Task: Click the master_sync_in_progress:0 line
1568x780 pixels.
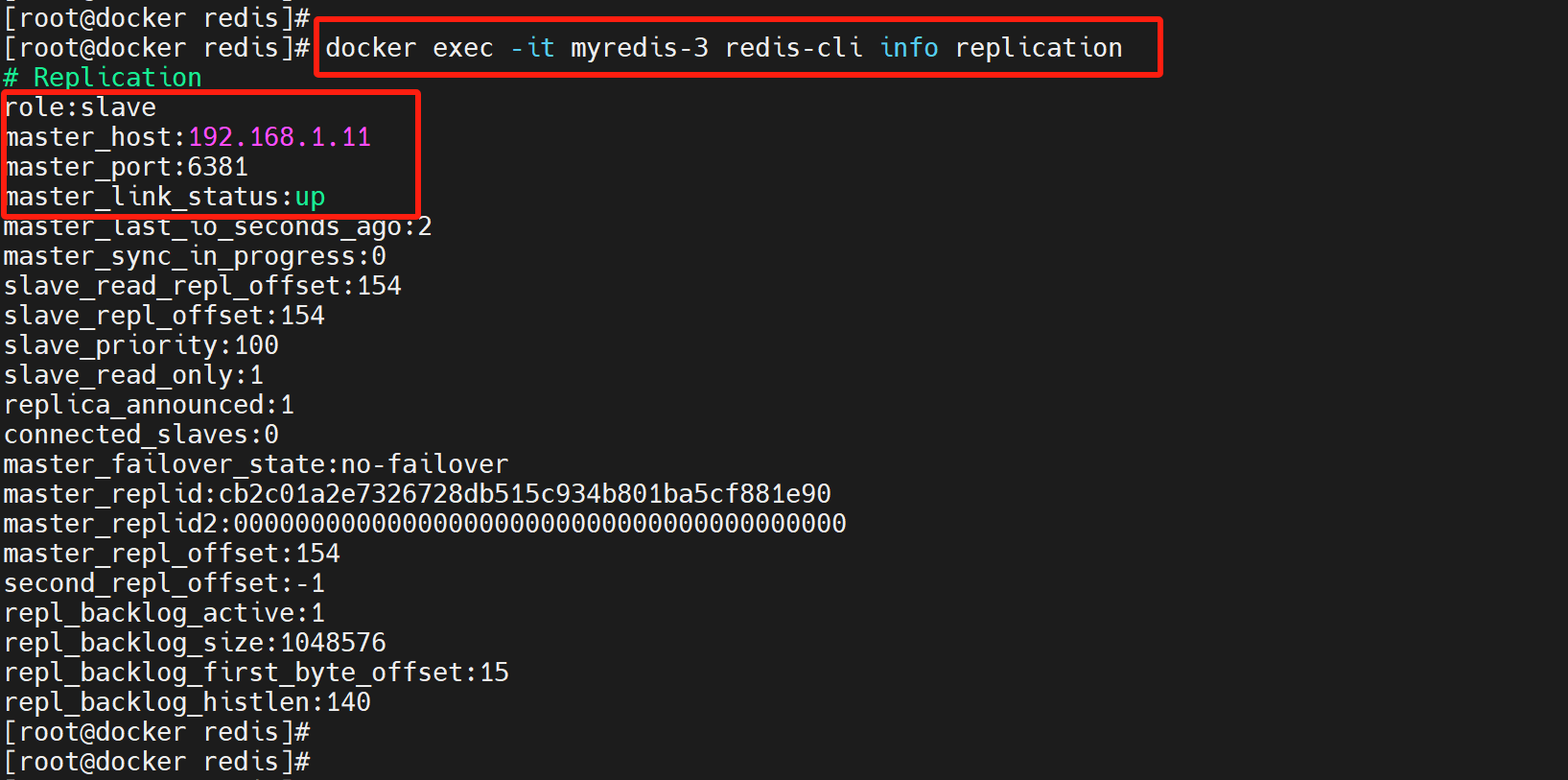Action: (195, 256)
